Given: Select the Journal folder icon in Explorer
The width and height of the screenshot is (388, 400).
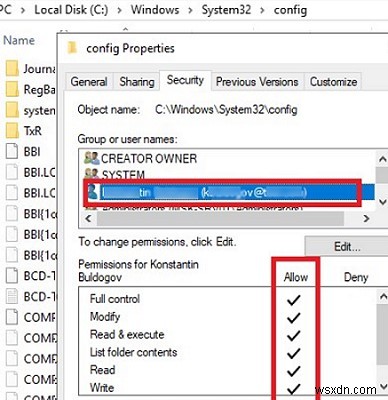Looking at the screenshot, I should point(12,69).
